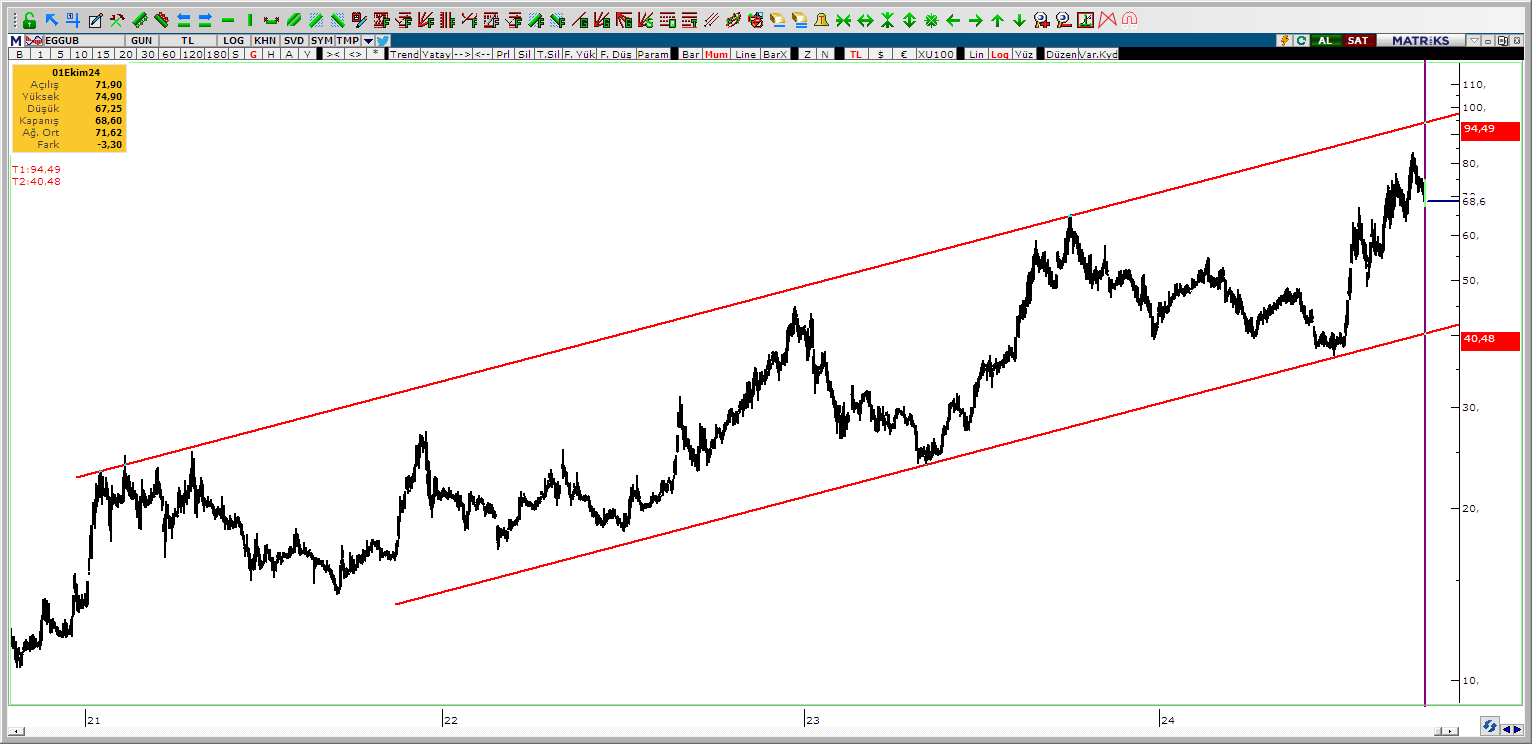This screenshot has width=1532, height=744.
Task: Select the 60 minute period button
Action: click(x=169, y=54)
